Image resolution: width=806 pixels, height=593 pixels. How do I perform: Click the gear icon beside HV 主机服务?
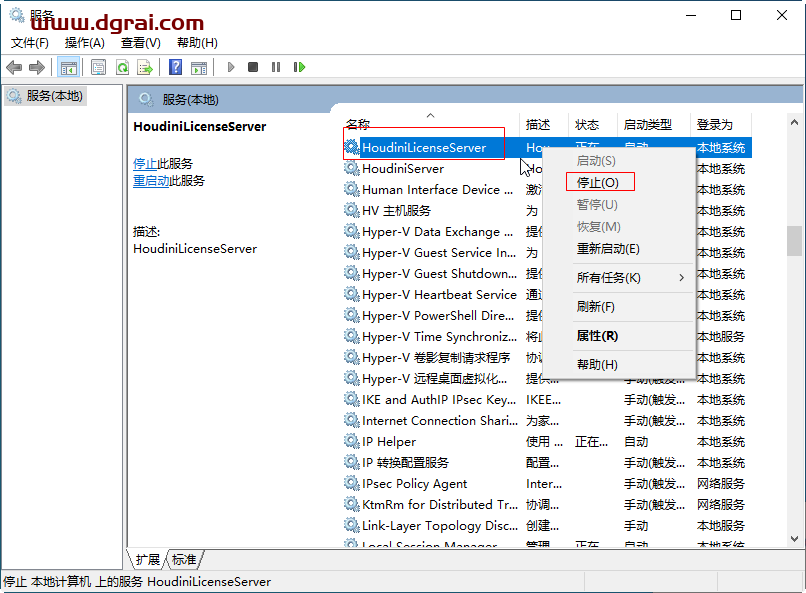pos(352,210)
